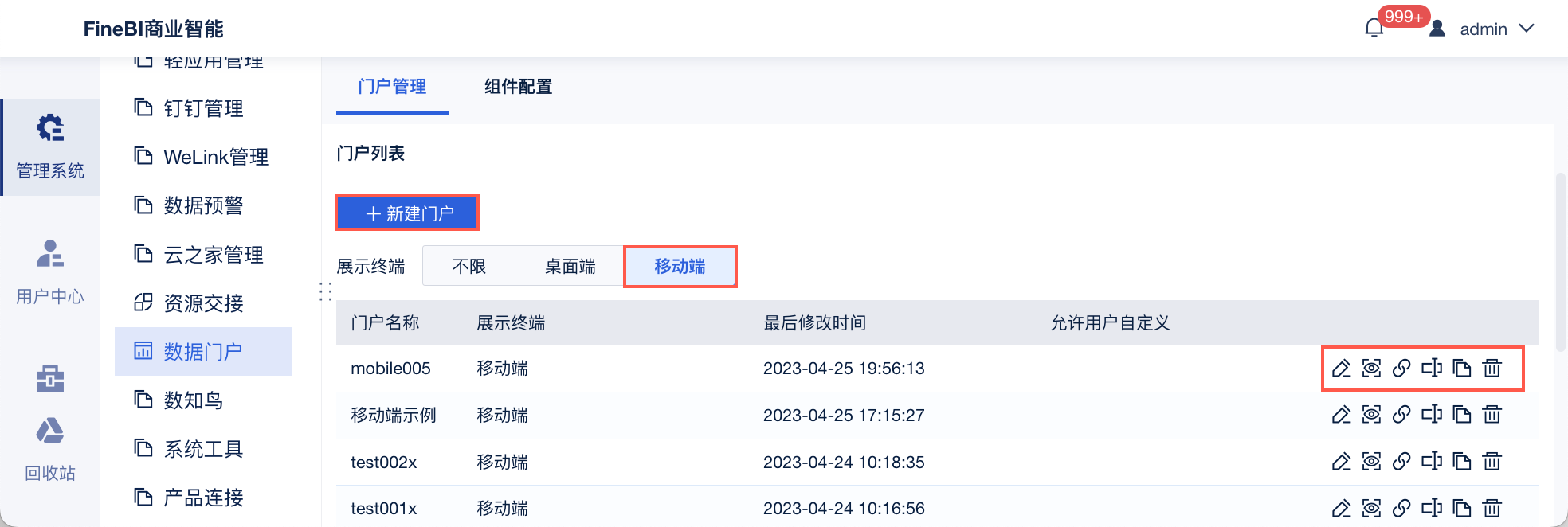Screen dimensions: 1568x527
Task: Switch to the 组件配置 tab
Action: coord(519,87)
